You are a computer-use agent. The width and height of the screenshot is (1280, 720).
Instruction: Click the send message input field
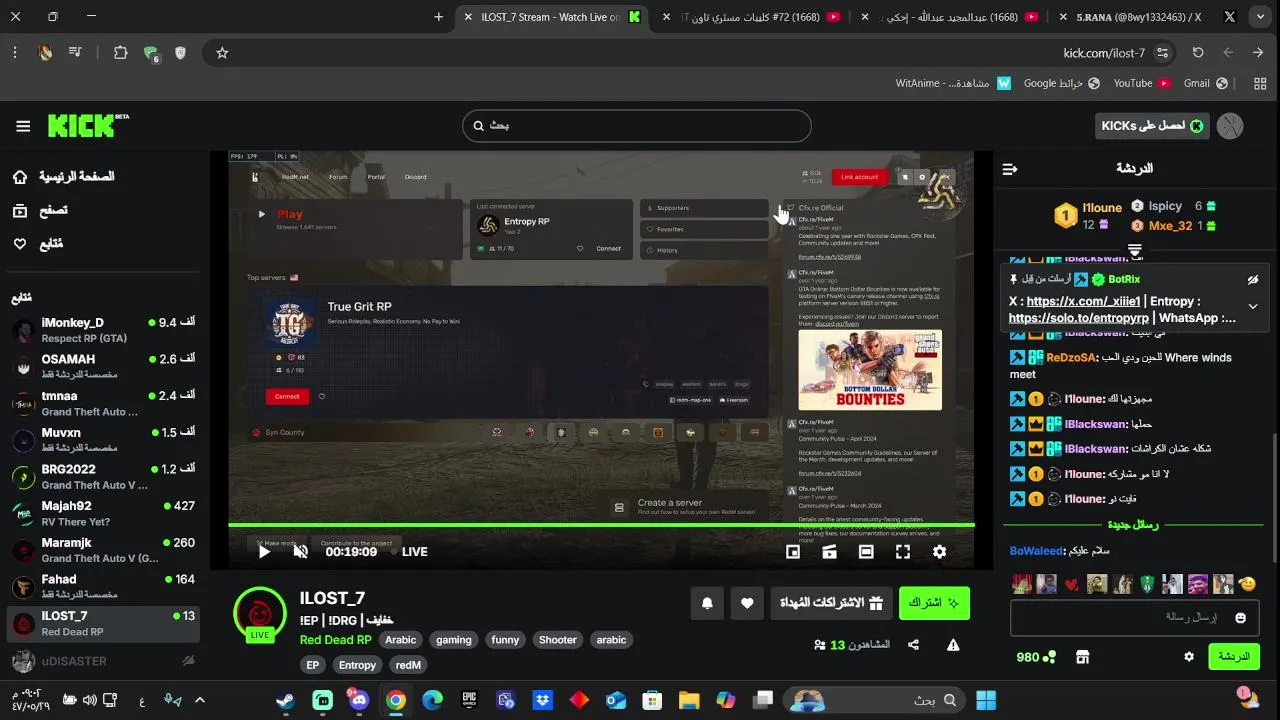pyautogui.click(x=1132, y=618)
